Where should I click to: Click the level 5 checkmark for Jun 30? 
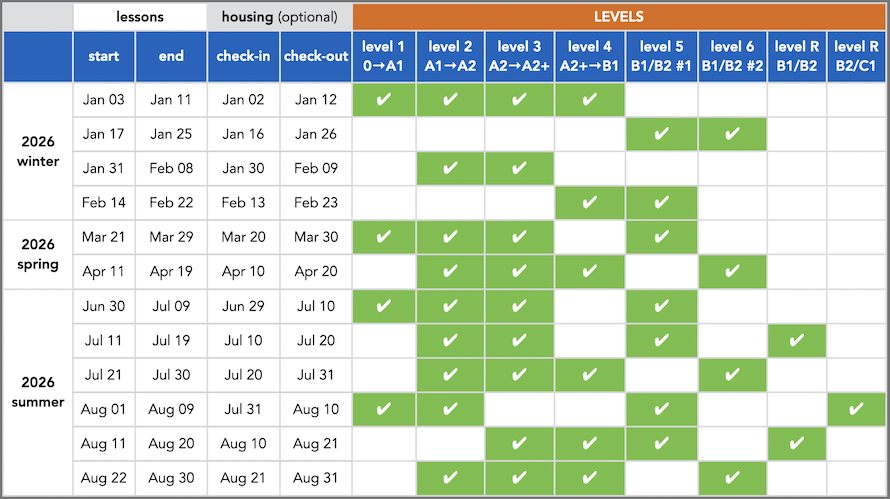[659, 306]
